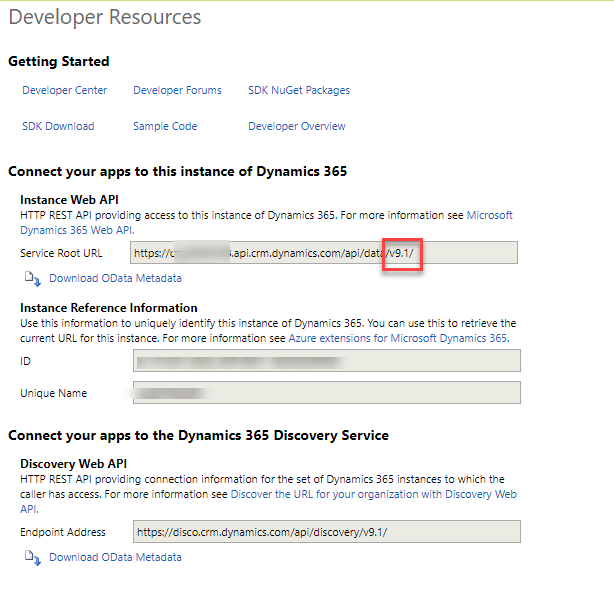
Task: Open the Developer Center link
Action: [65, 90]
